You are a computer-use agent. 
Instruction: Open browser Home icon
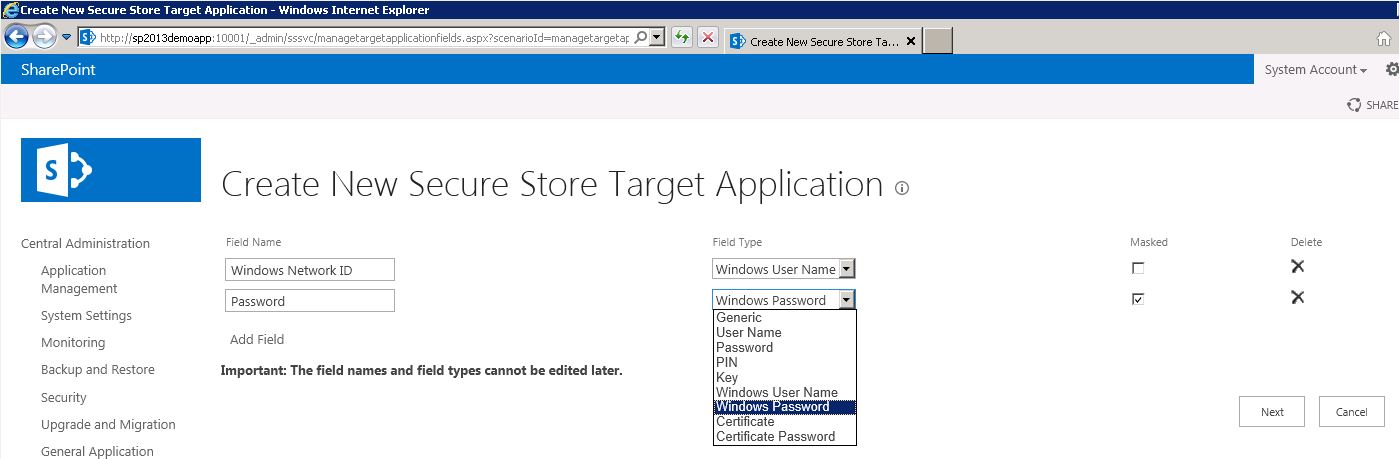tap(1384, 38)
